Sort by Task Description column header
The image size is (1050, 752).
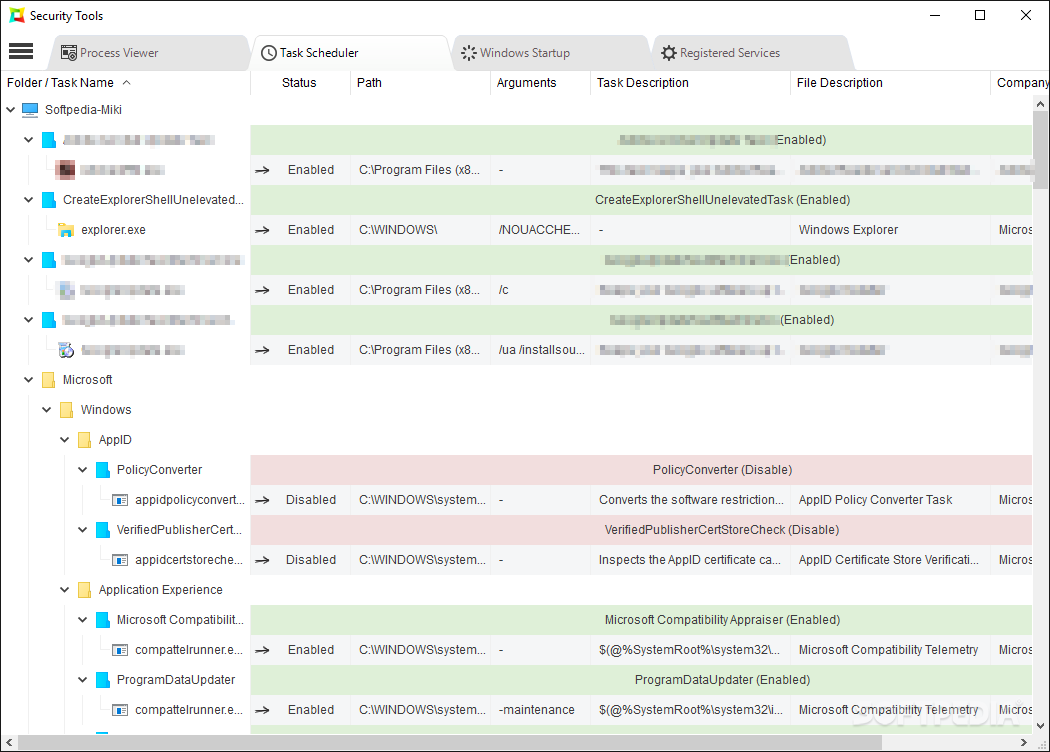click(x=690, y=83)
